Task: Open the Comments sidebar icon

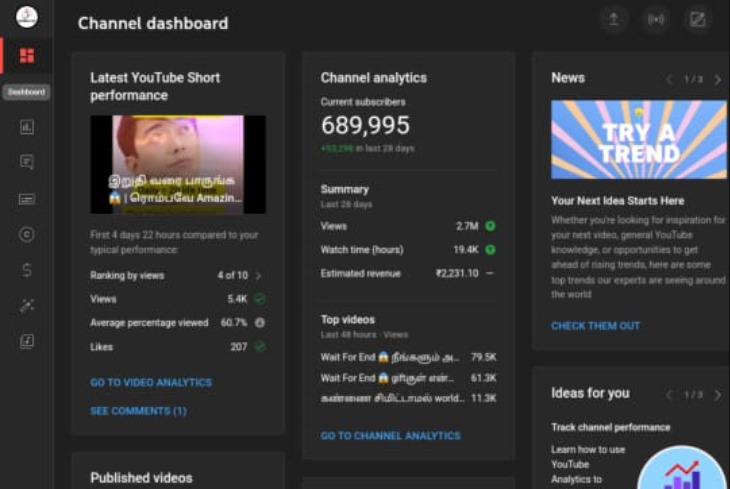Action: tap(27, 162)
